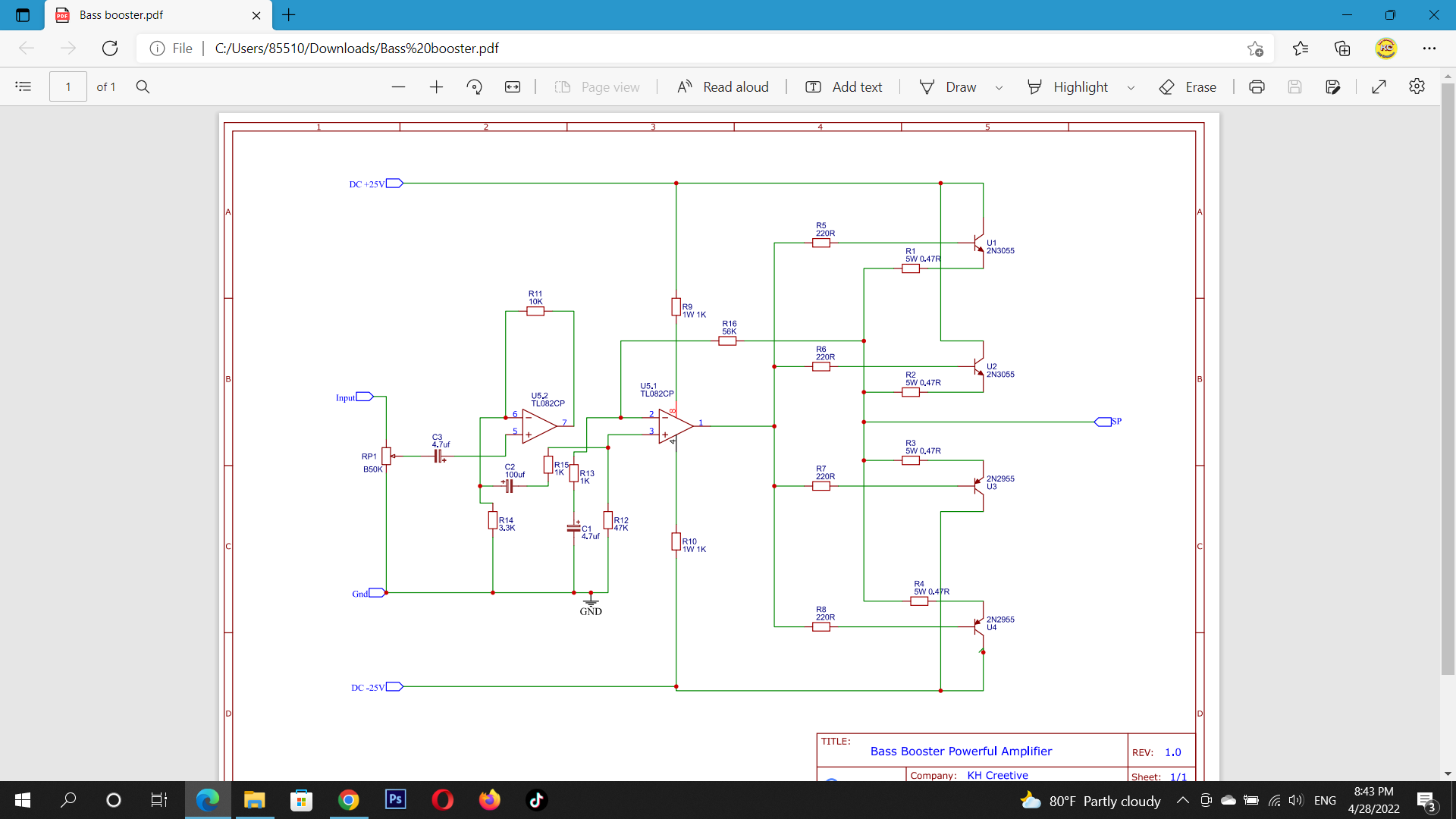Open Collections panel

pos(1342,48)
